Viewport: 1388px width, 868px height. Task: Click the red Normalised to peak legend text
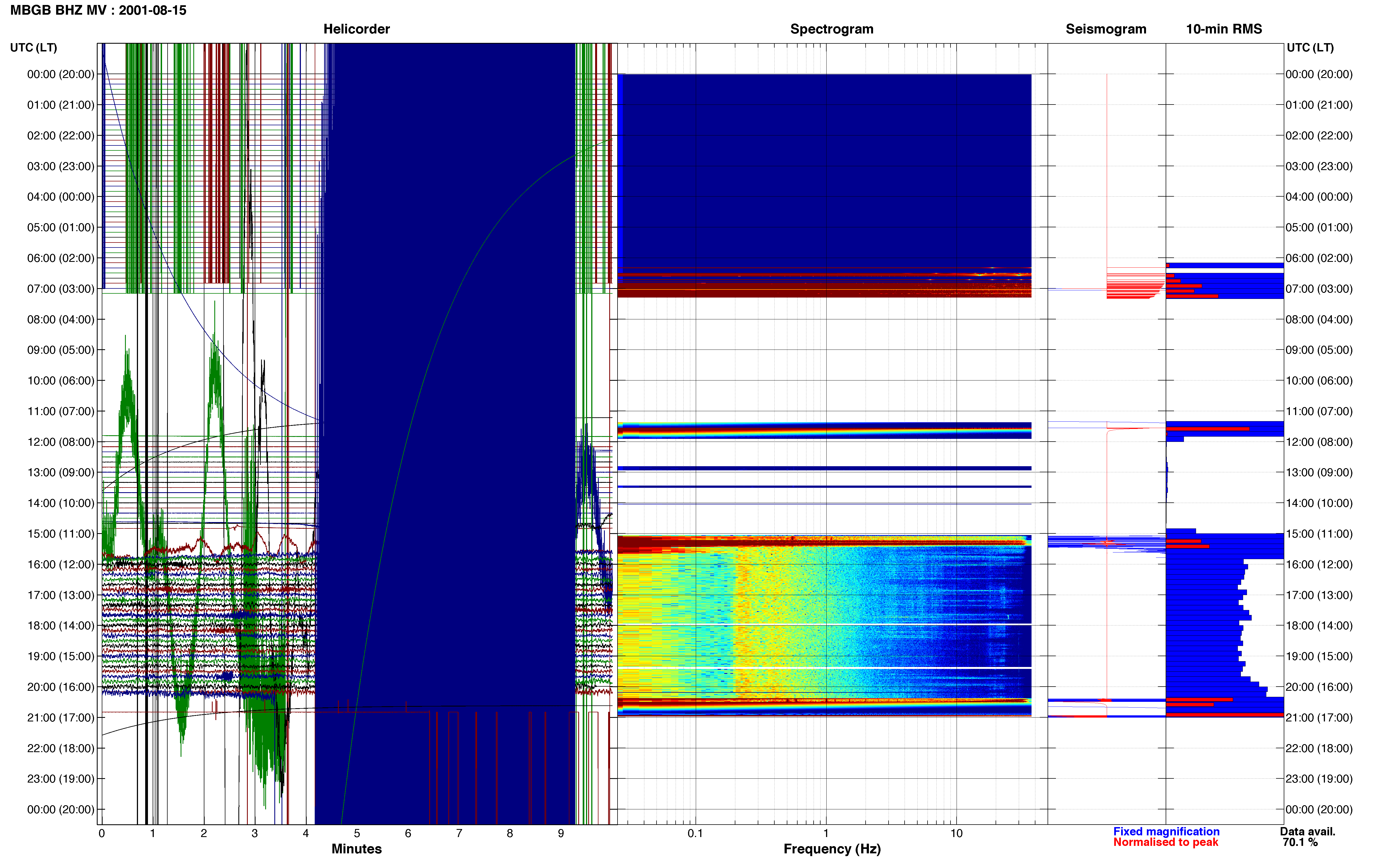point(1166,843)
